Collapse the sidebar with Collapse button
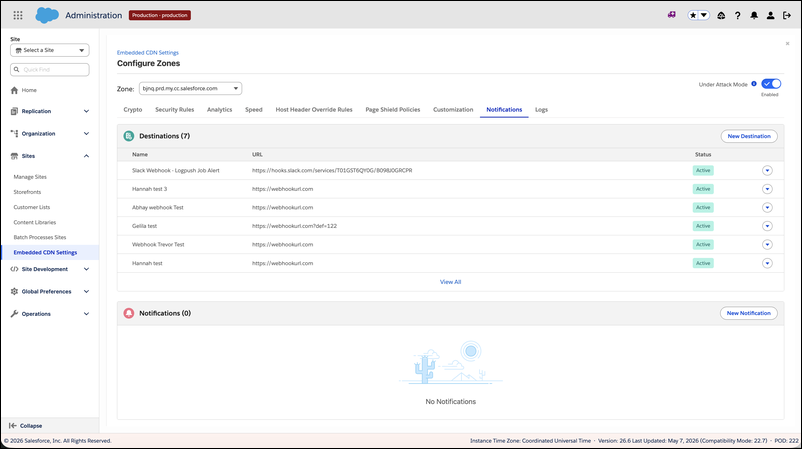The image size is (802, 449). click(x=26, y=425)
